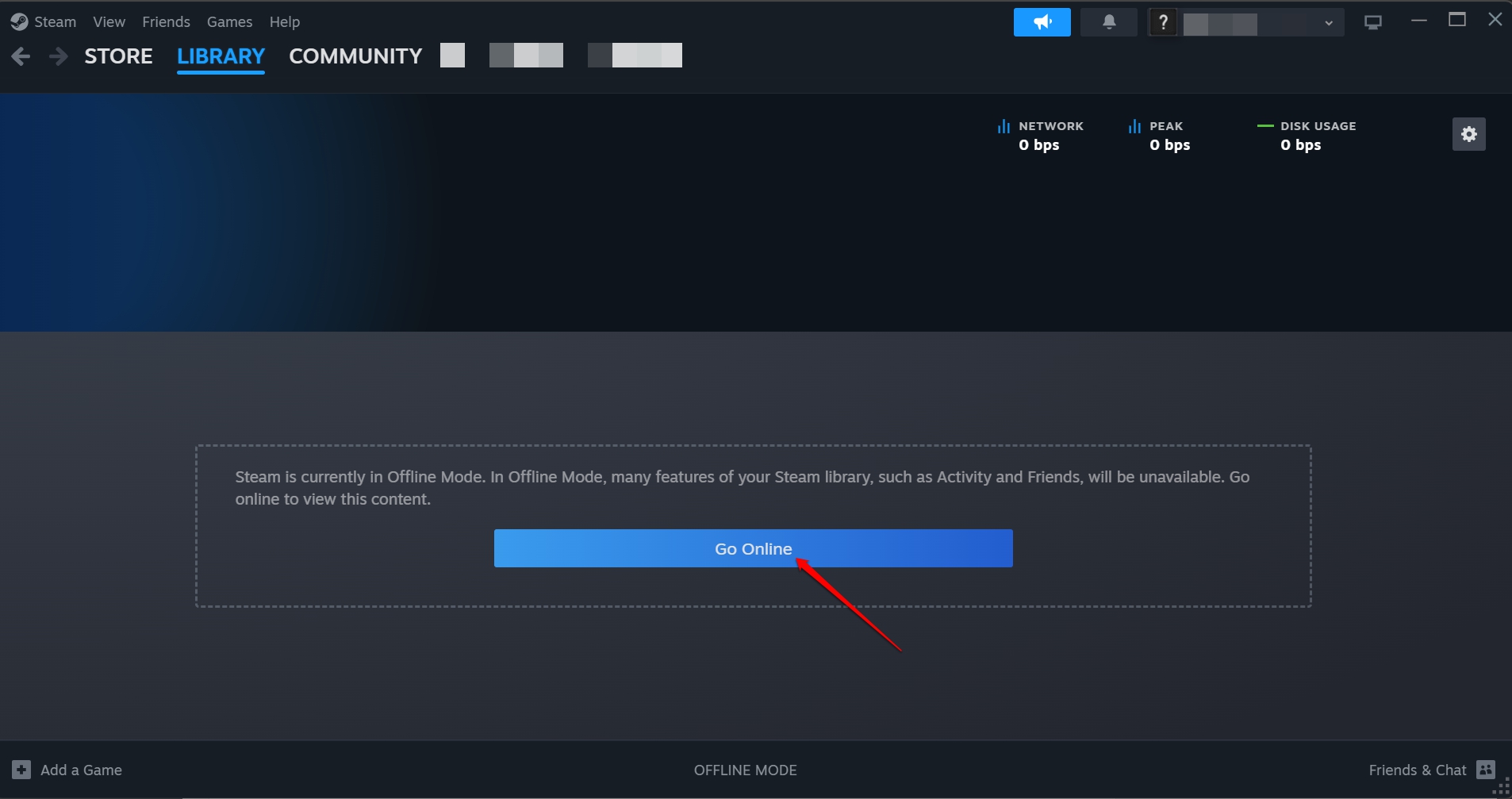Click the Go Online button
Screen dimensions: 1512x799
coord(752,547)
